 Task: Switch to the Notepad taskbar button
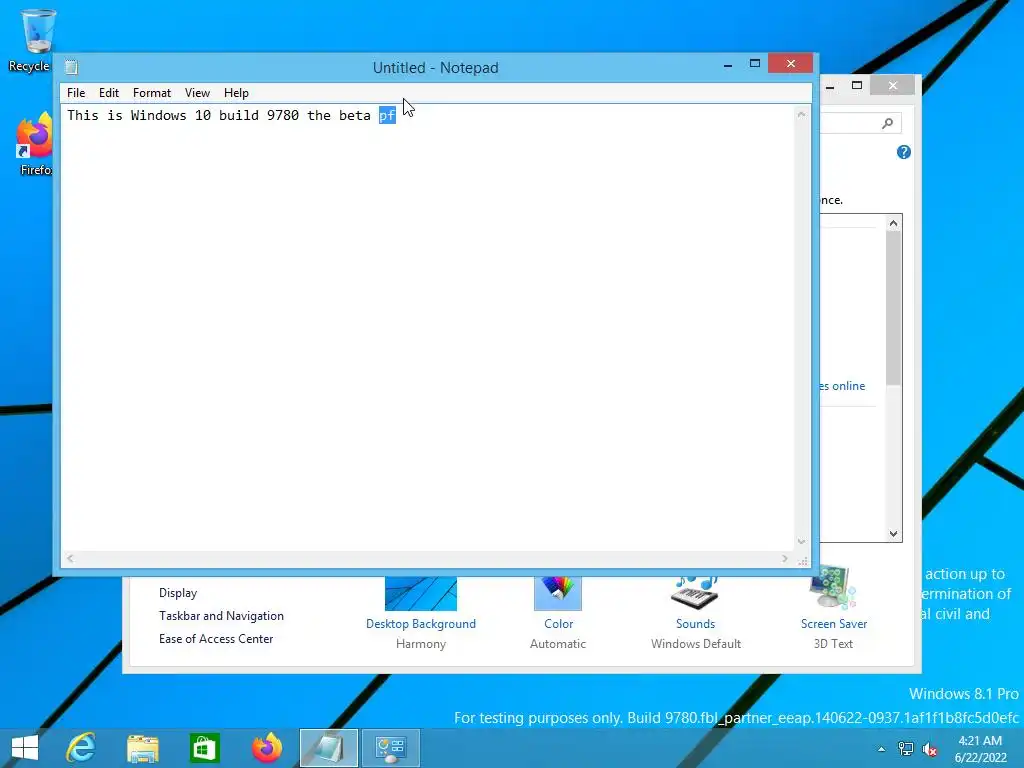[x=328, y=748]
